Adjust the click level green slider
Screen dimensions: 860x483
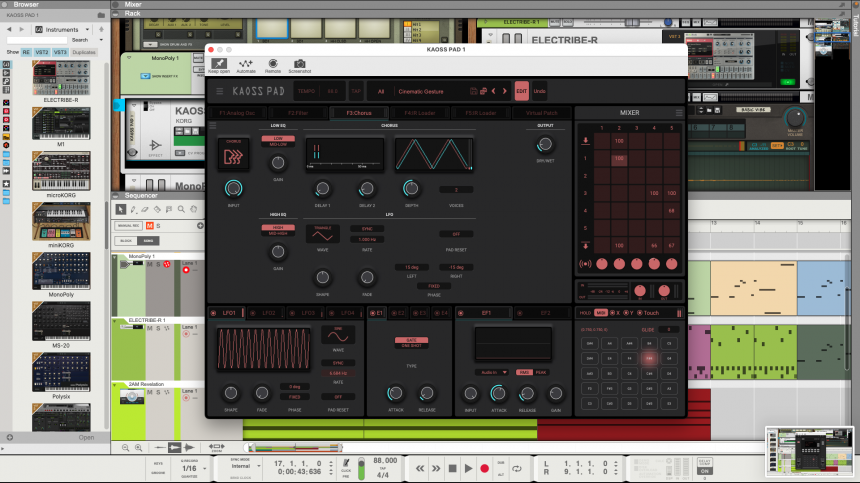point(361,469)
